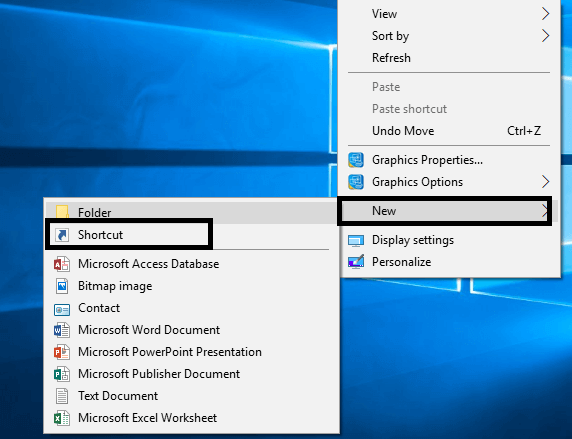Expand the Sort by submenu arrow
Screen dimensions: 572x439
(545, 36)
